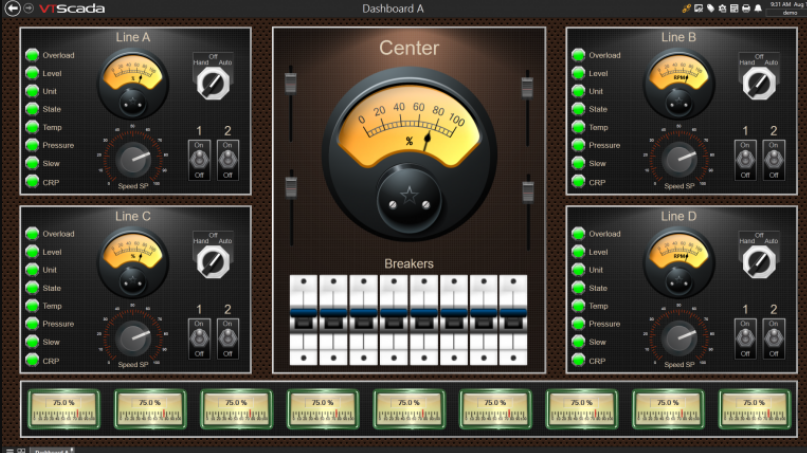Click the lower right slider handle in Center panel

(x=528, y=191)
